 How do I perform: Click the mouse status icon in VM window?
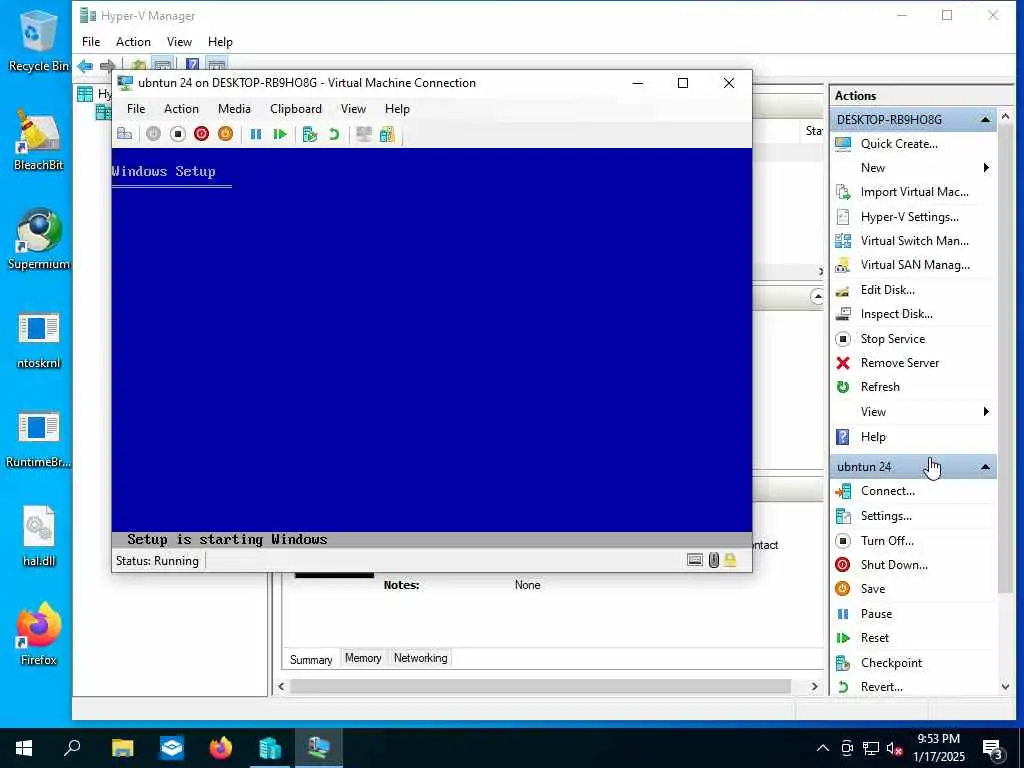[x=714, y=560]
